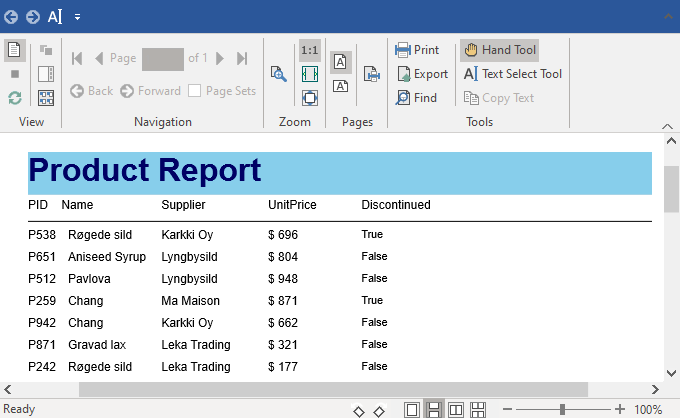
Task: Click the Print button
Action: click(417, 50)
